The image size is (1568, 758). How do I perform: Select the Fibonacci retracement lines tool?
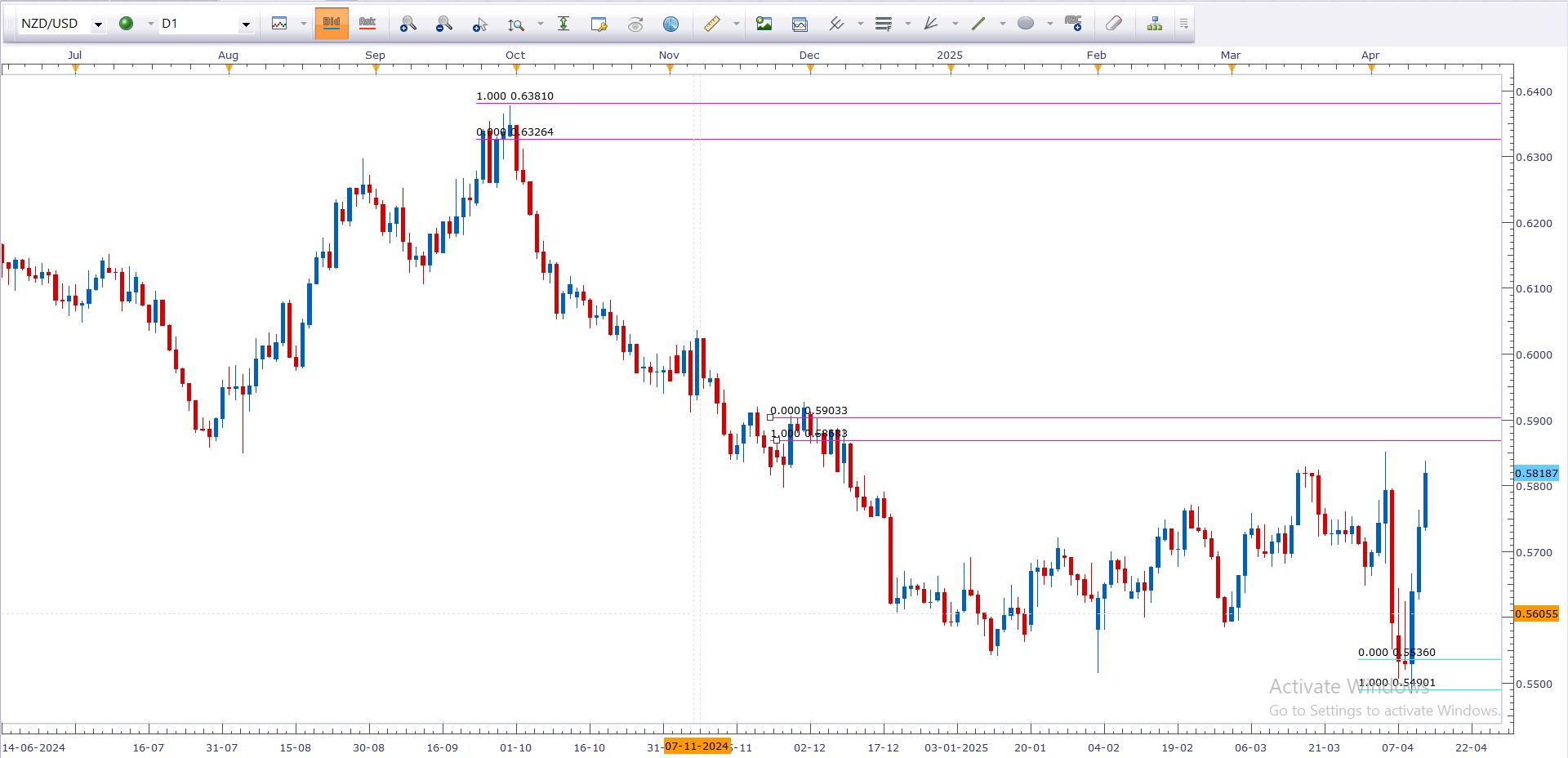[x=883, y=24]
